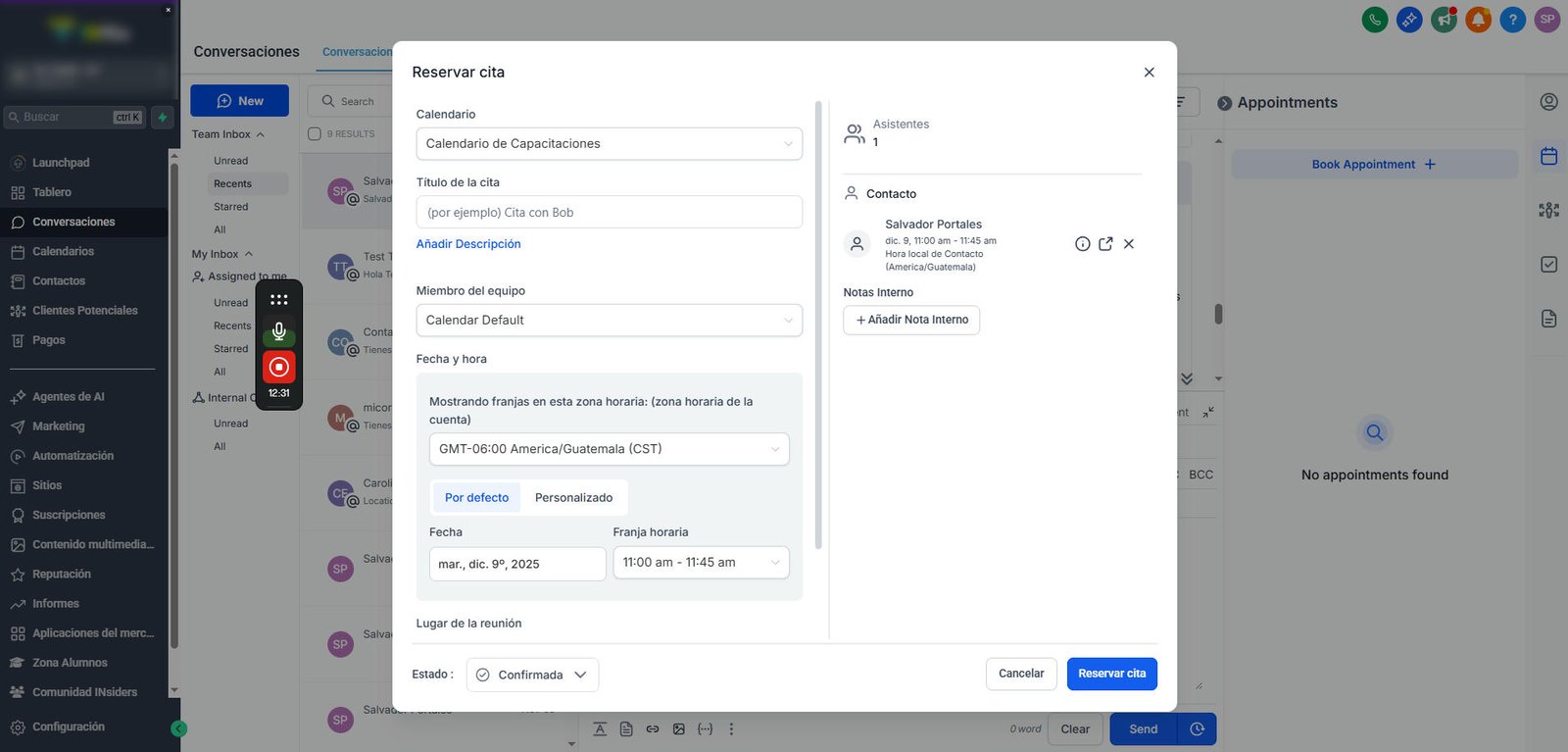The width and height of the screenshot is (1568, 752).
Task: Select the Por defecto option
Action: pyautogui.click(x=476, y=498)
